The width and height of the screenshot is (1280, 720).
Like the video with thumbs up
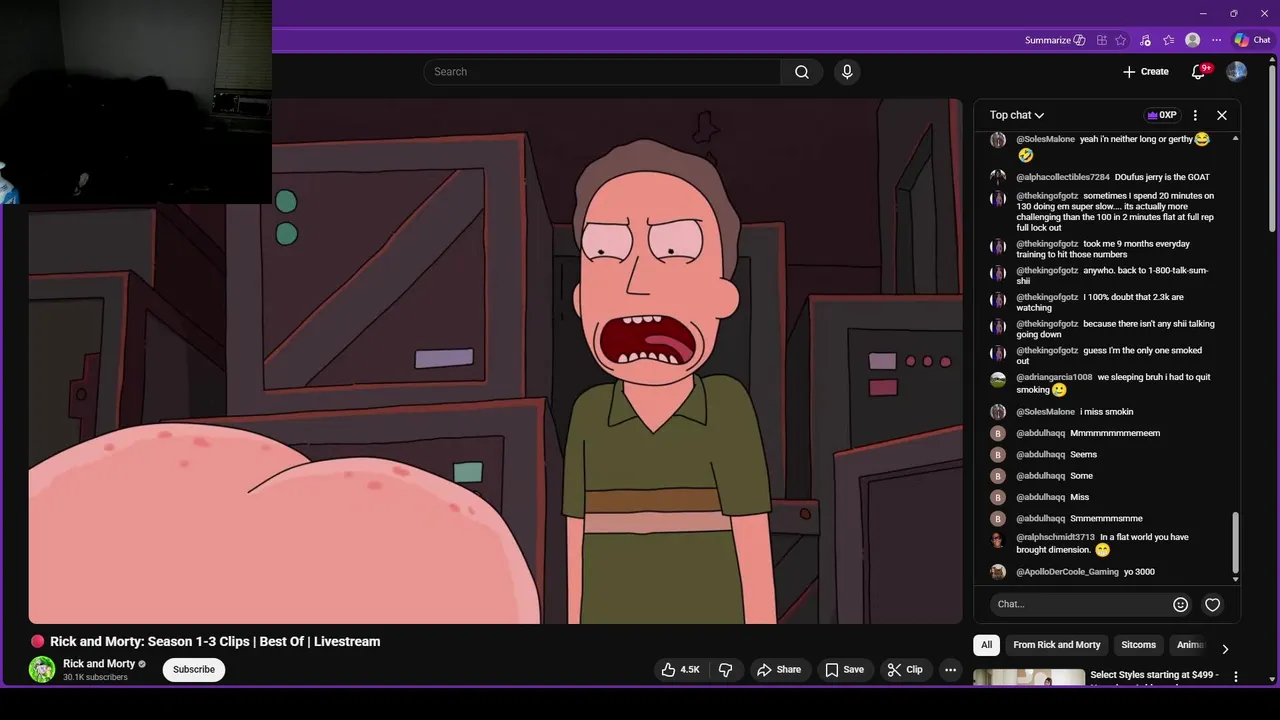click(x=680, y=670)
